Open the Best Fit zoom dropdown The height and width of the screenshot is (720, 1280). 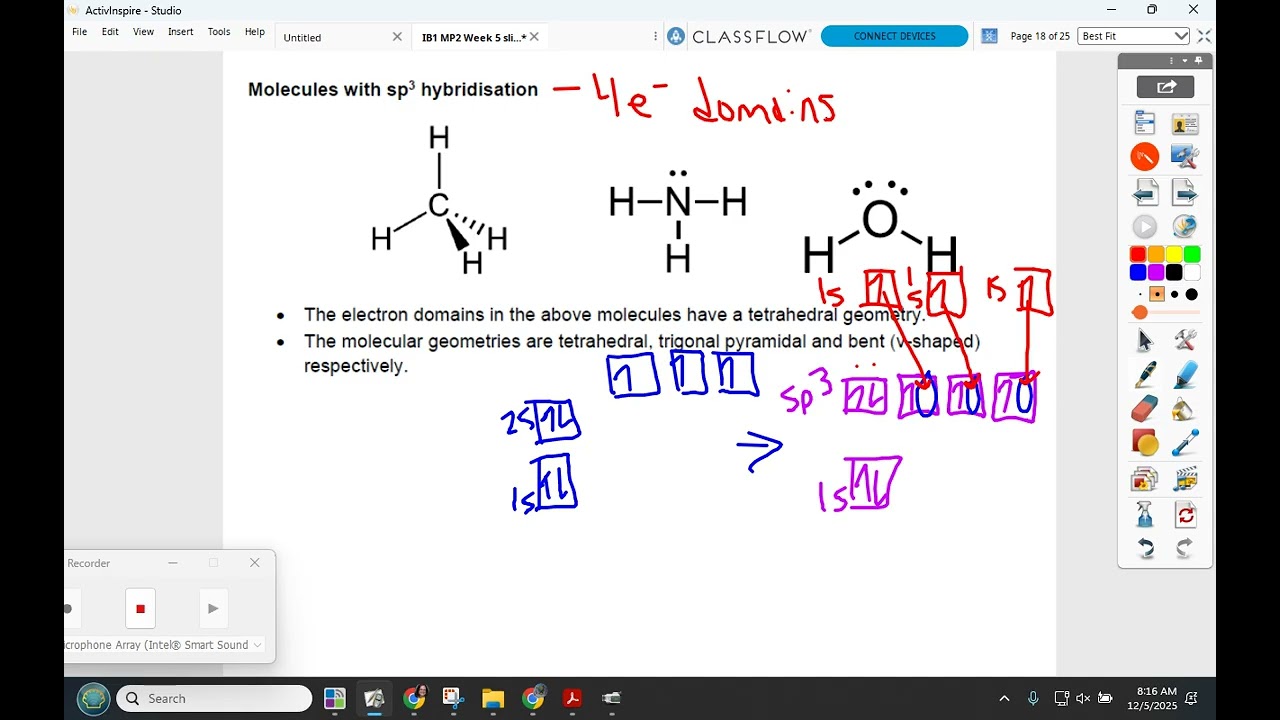coord(1134,36)
